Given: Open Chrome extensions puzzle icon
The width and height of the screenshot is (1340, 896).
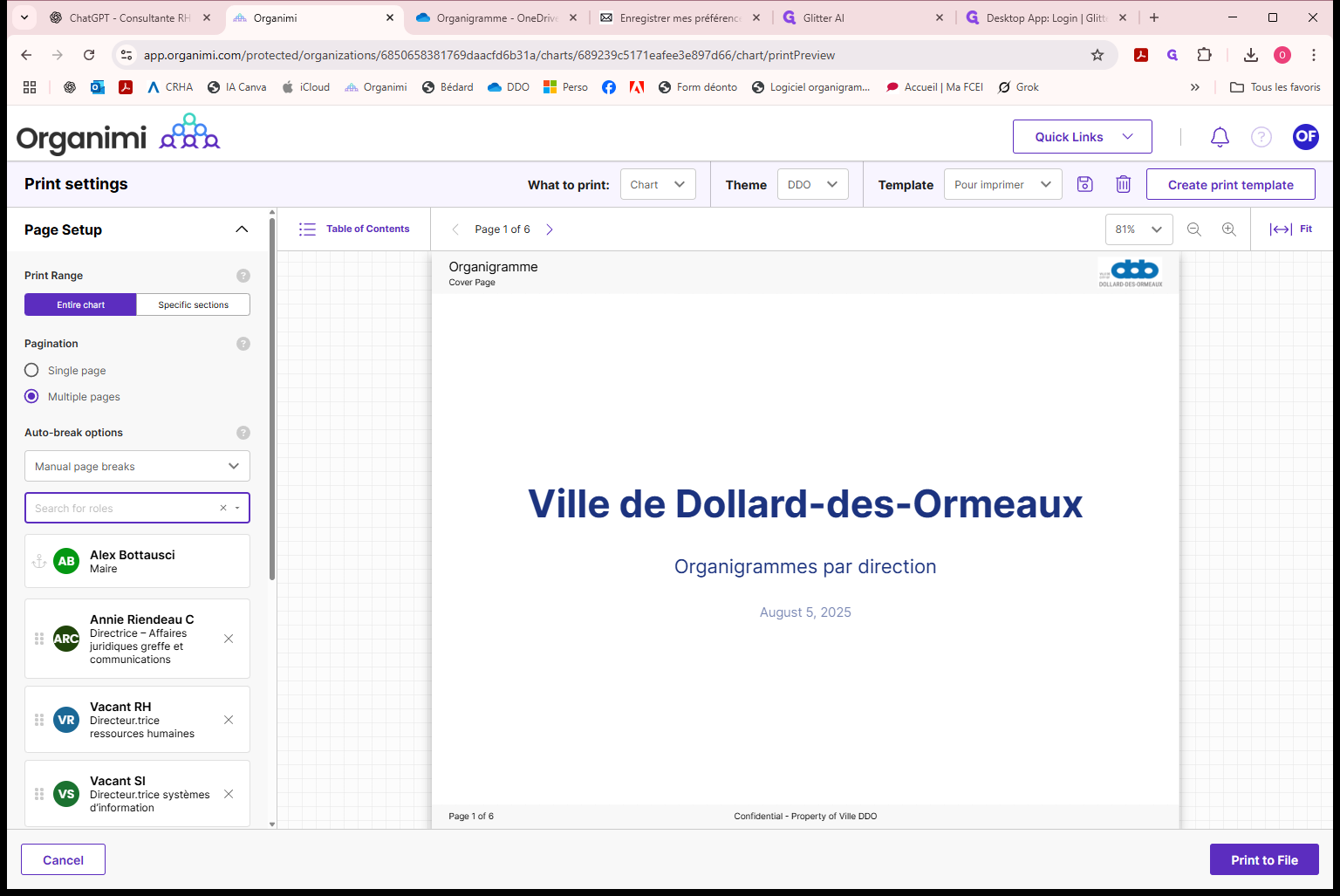Looking at the screenshot, I should (1205, 55).
